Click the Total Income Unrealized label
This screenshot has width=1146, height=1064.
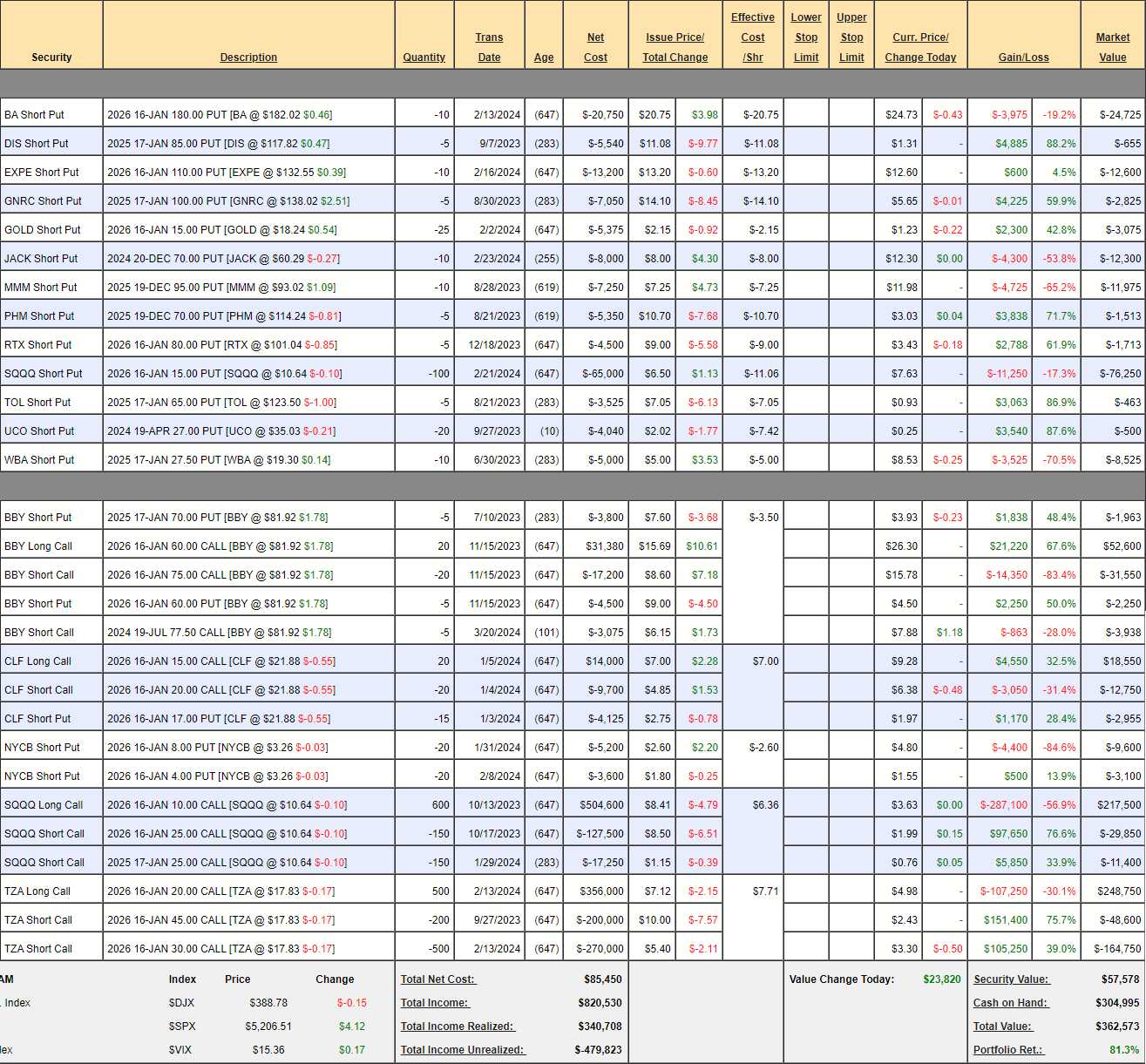[x=463, y=1050]
